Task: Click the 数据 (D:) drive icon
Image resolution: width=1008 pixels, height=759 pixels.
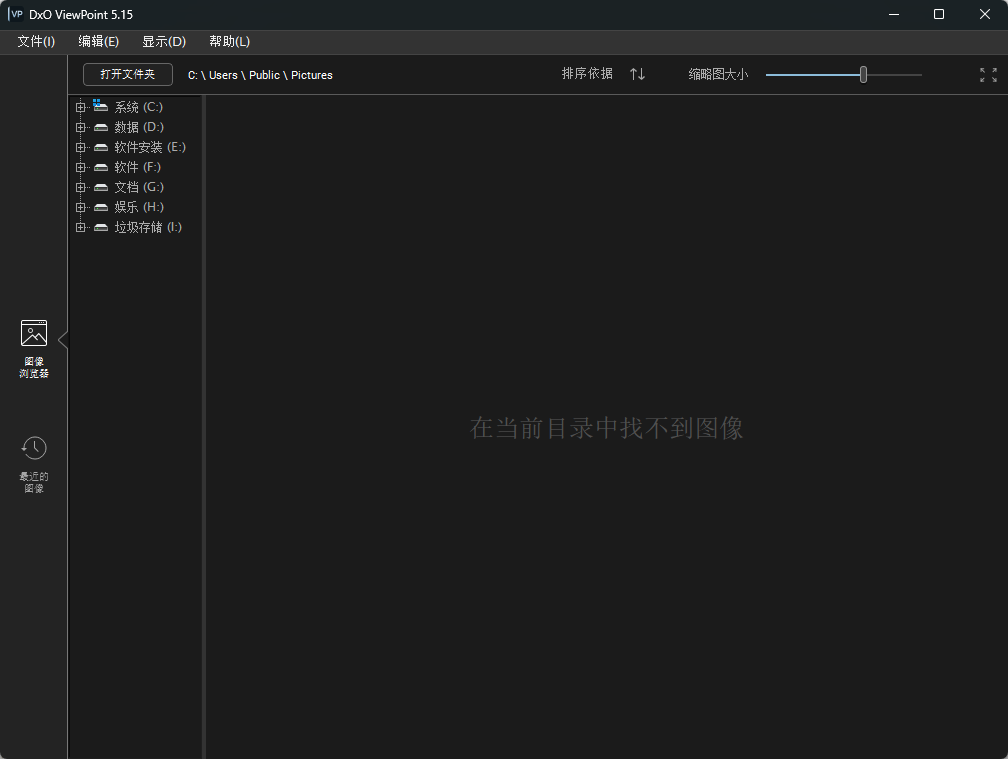Action: tap(101, 127)
